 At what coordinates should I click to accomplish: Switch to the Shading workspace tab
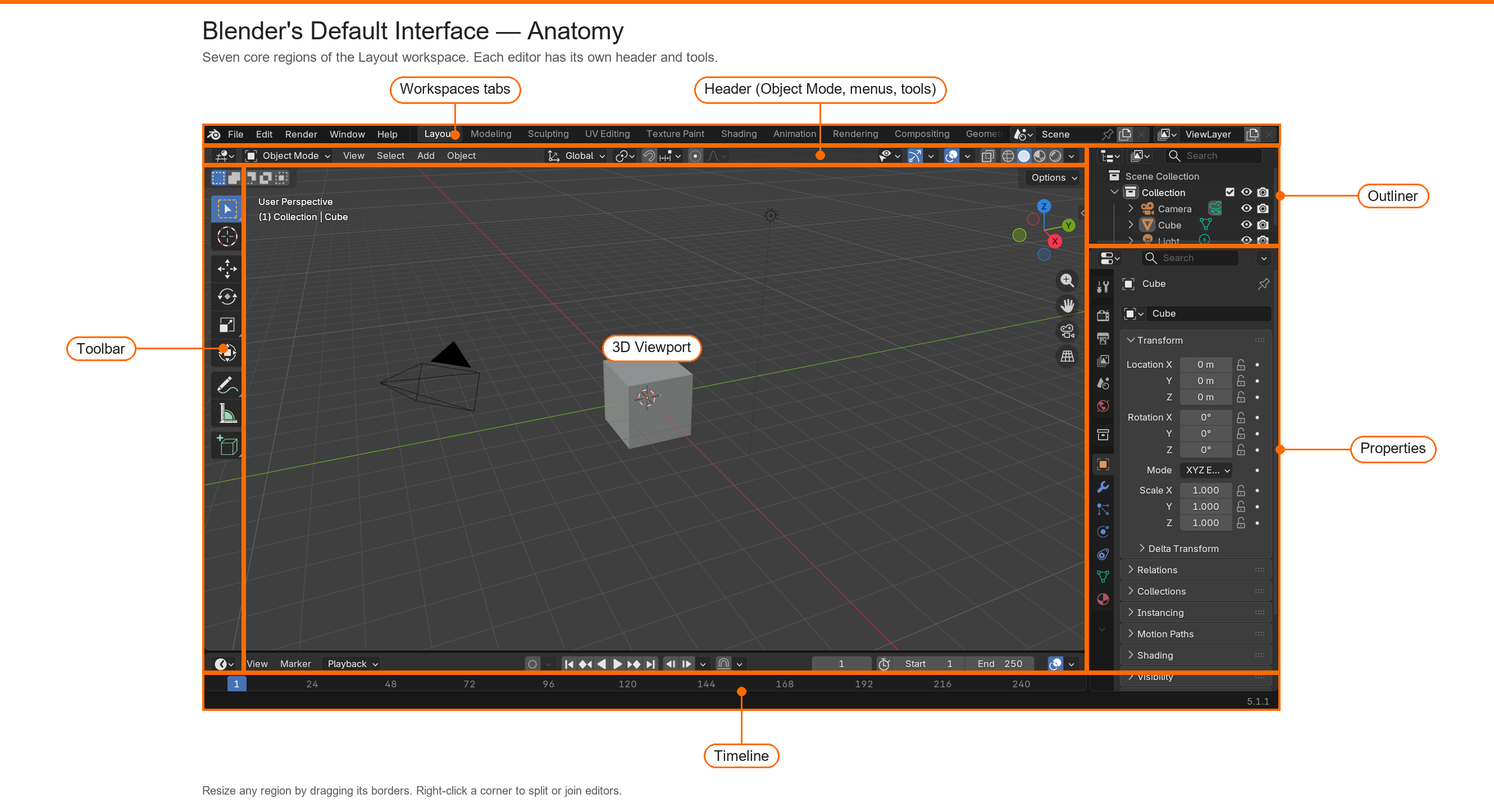tap(739, 134)
